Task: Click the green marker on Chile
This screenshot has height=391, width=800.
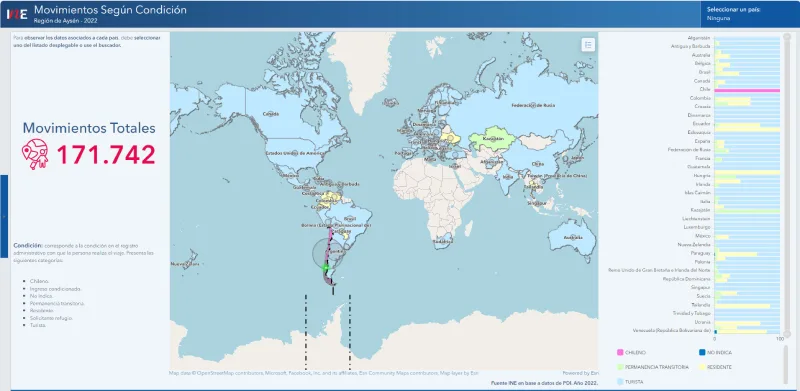Action: [326, 267]
